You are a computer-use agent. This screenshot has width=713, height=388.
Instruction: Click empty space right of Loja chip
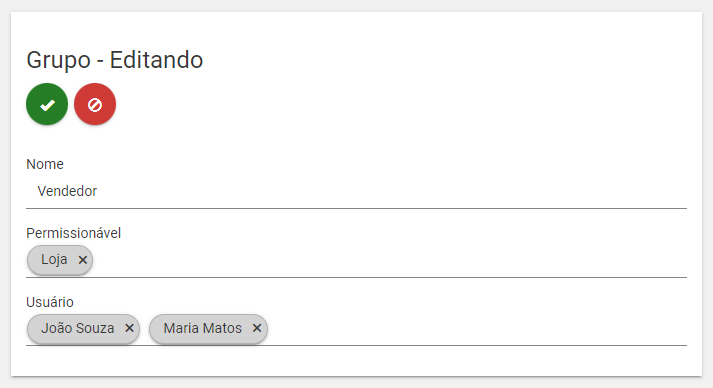390,260
